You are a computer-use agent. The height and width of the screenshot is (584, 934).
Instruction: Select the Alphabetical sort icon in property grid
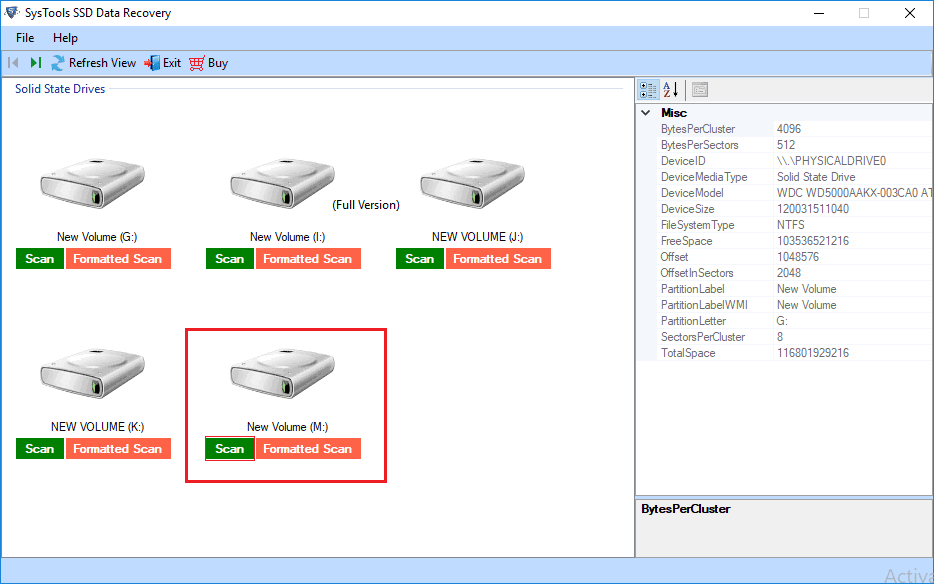click(x=671, y=89)
